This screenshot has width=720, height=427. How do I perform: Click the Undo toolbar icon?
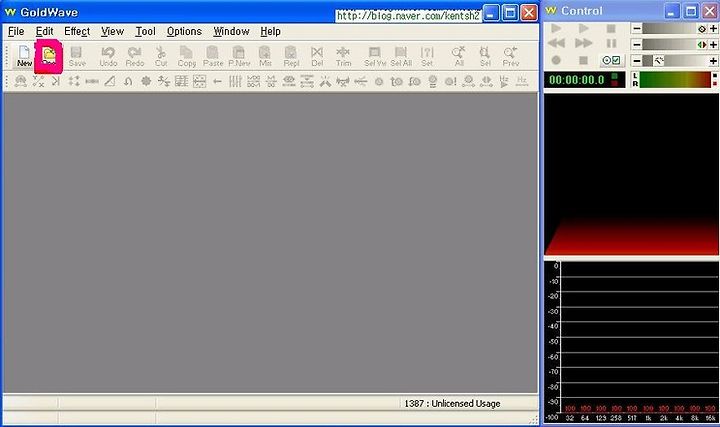108,56
